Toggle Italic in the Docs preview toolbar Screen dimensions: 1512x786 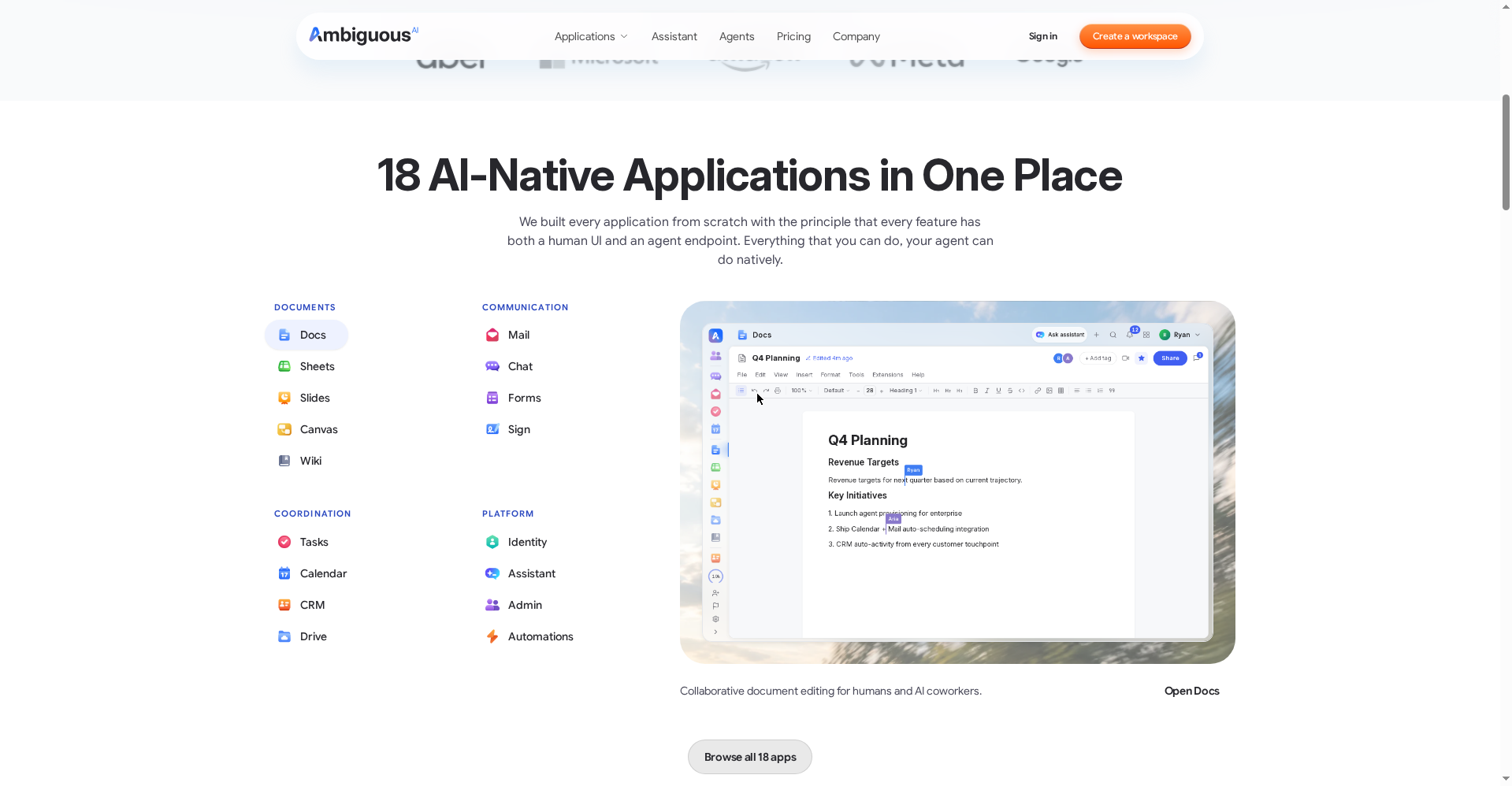click(x=986, y=391)
